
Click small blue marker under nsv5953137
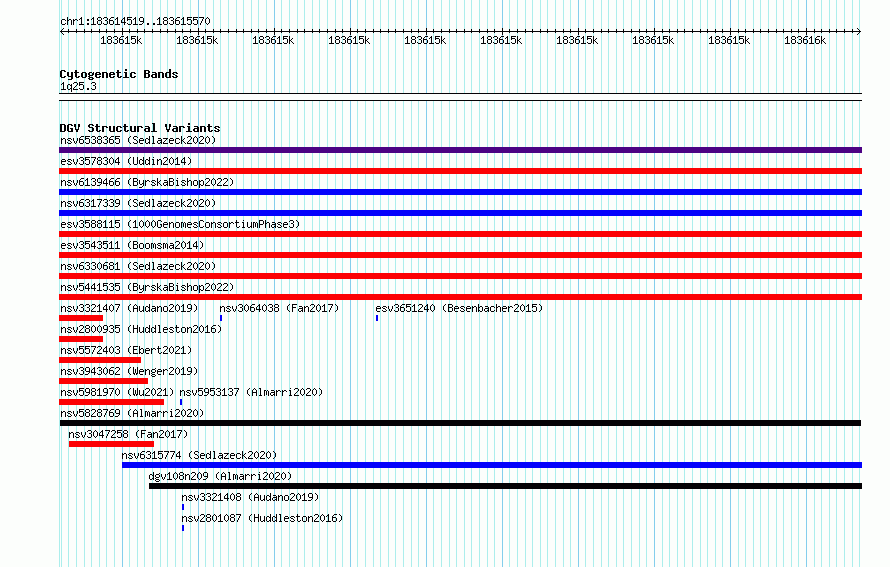click(181, 402)
